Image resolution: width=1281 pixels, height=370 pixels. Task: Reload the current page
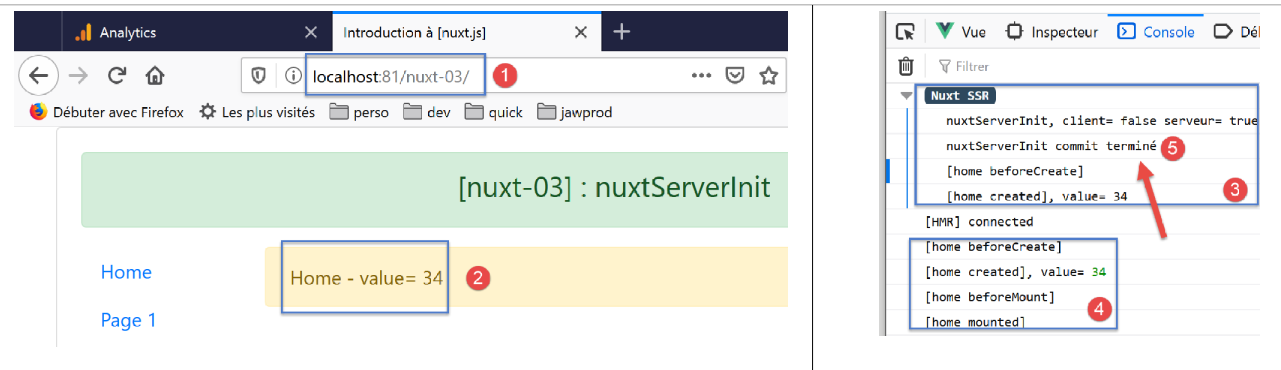[117, 76]
